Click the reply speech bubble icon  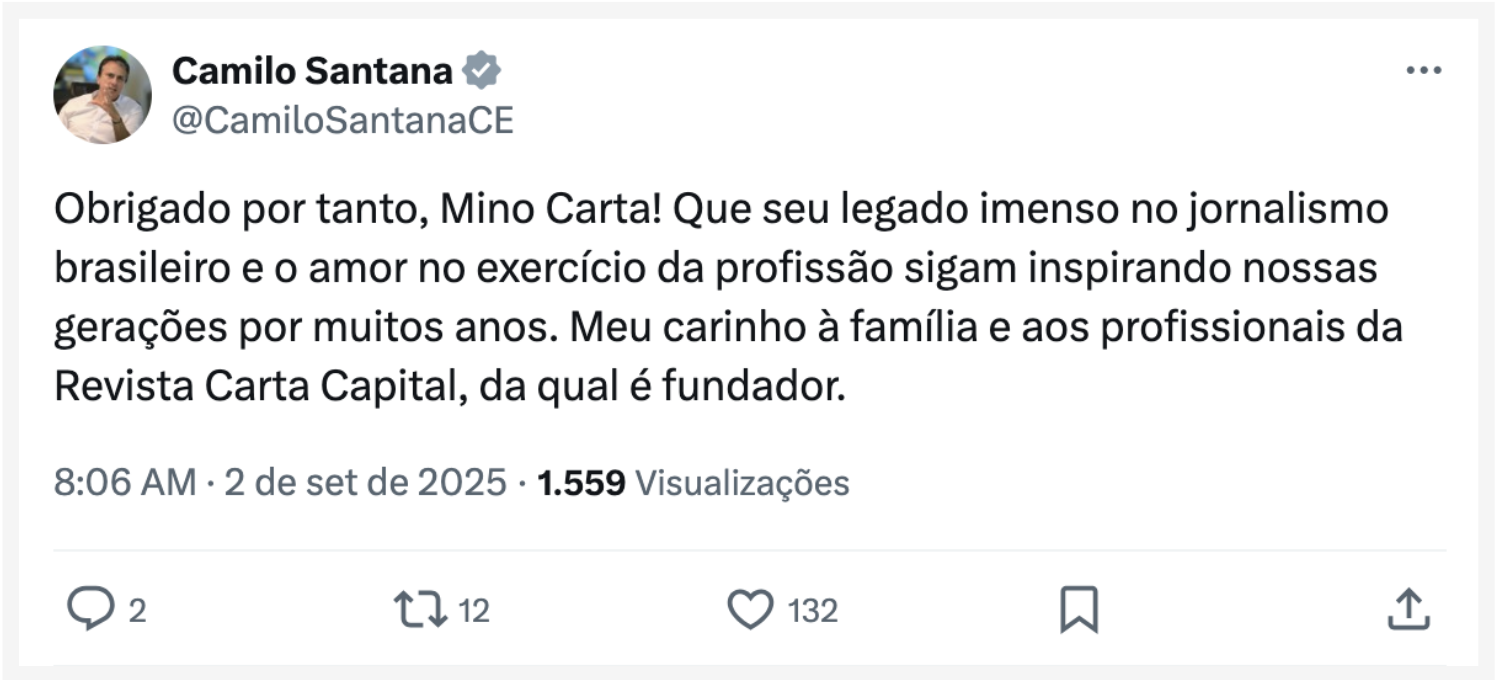tap(90, 609)
